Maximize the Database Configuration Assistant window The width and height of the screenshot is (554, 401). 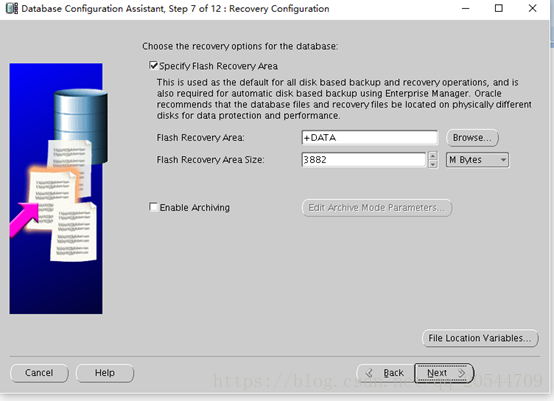tap(499, 8)
